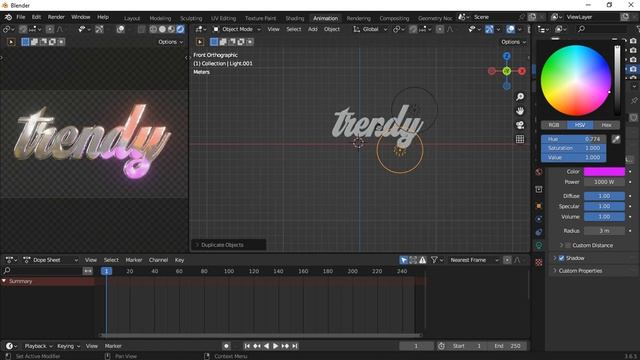Screen dimensions: 640x360
Task: Click the blue Z axis gizmo
Action: (x=507, y=56)
